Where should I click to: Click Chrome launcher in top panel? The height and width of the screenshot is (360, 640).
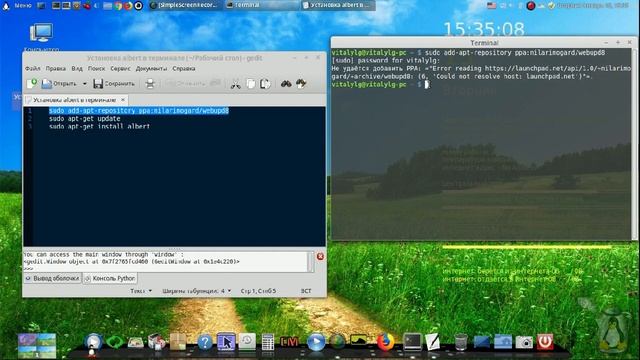pos(118,6)
